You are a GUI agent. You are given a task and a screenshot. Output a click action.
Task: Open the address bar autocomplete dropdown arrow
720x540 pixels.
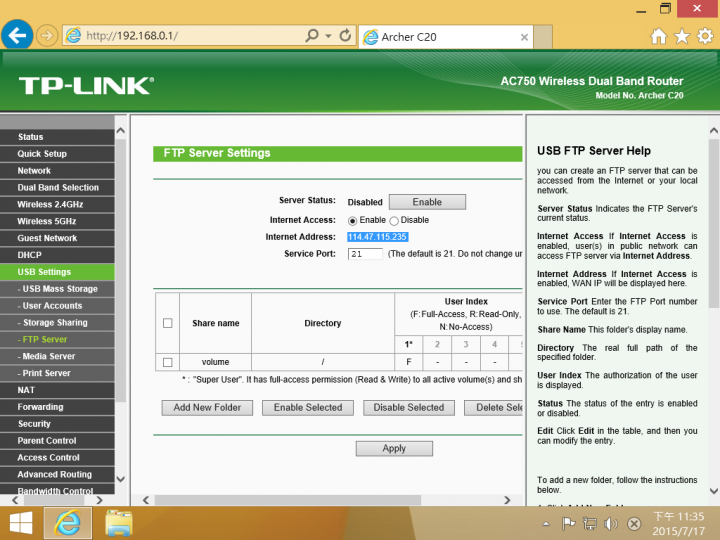(328, 36)
